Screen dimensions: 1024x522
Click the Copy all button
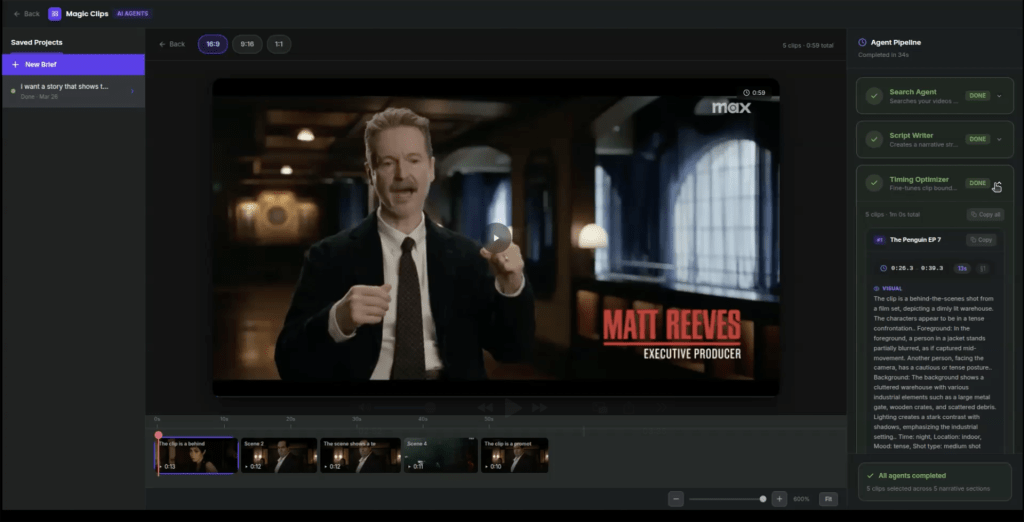[x=985, y=215]
